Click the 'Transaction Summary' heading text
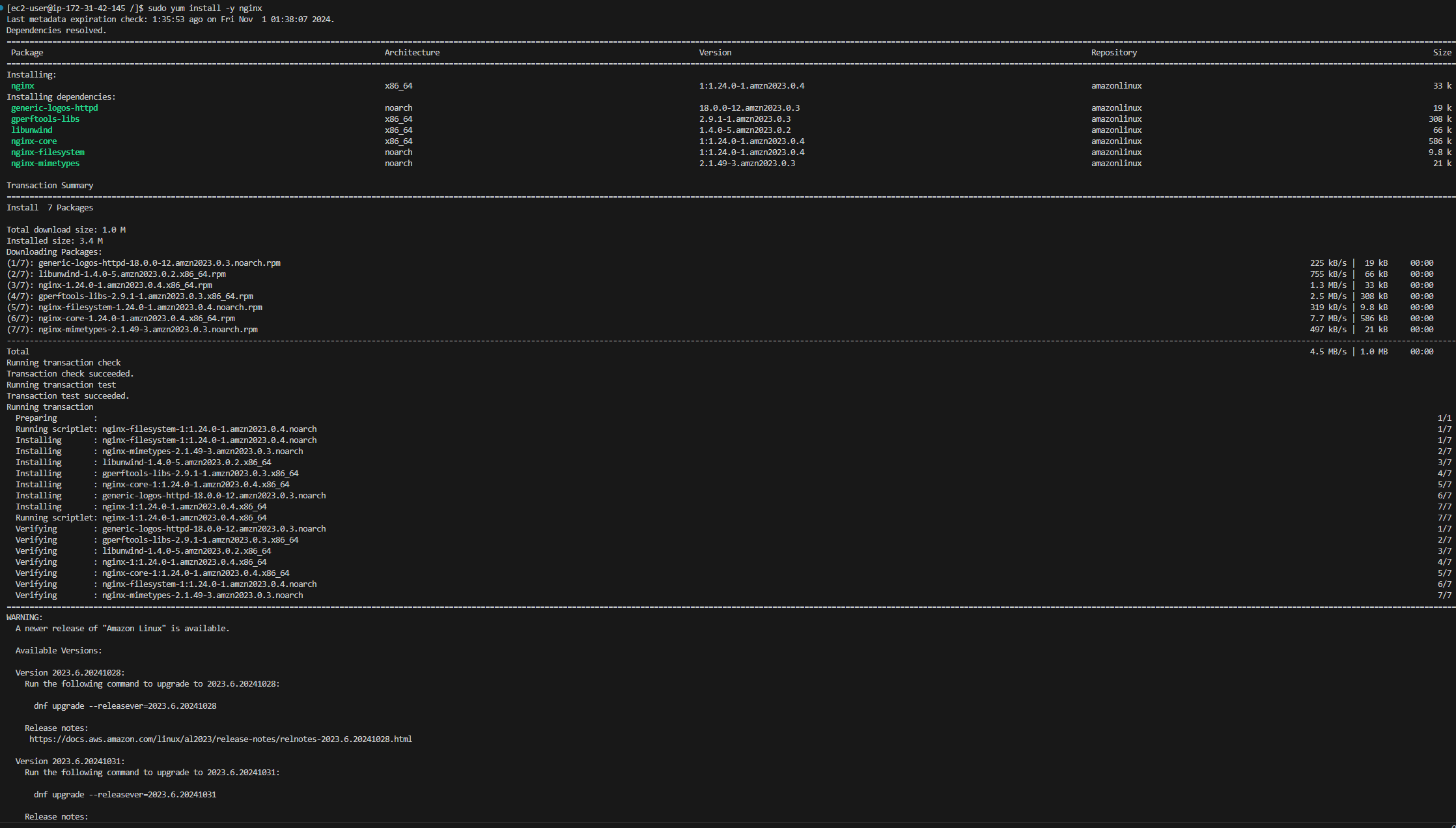The height and width of the screenshot is (828, 1456). click(x=49, y=185)
